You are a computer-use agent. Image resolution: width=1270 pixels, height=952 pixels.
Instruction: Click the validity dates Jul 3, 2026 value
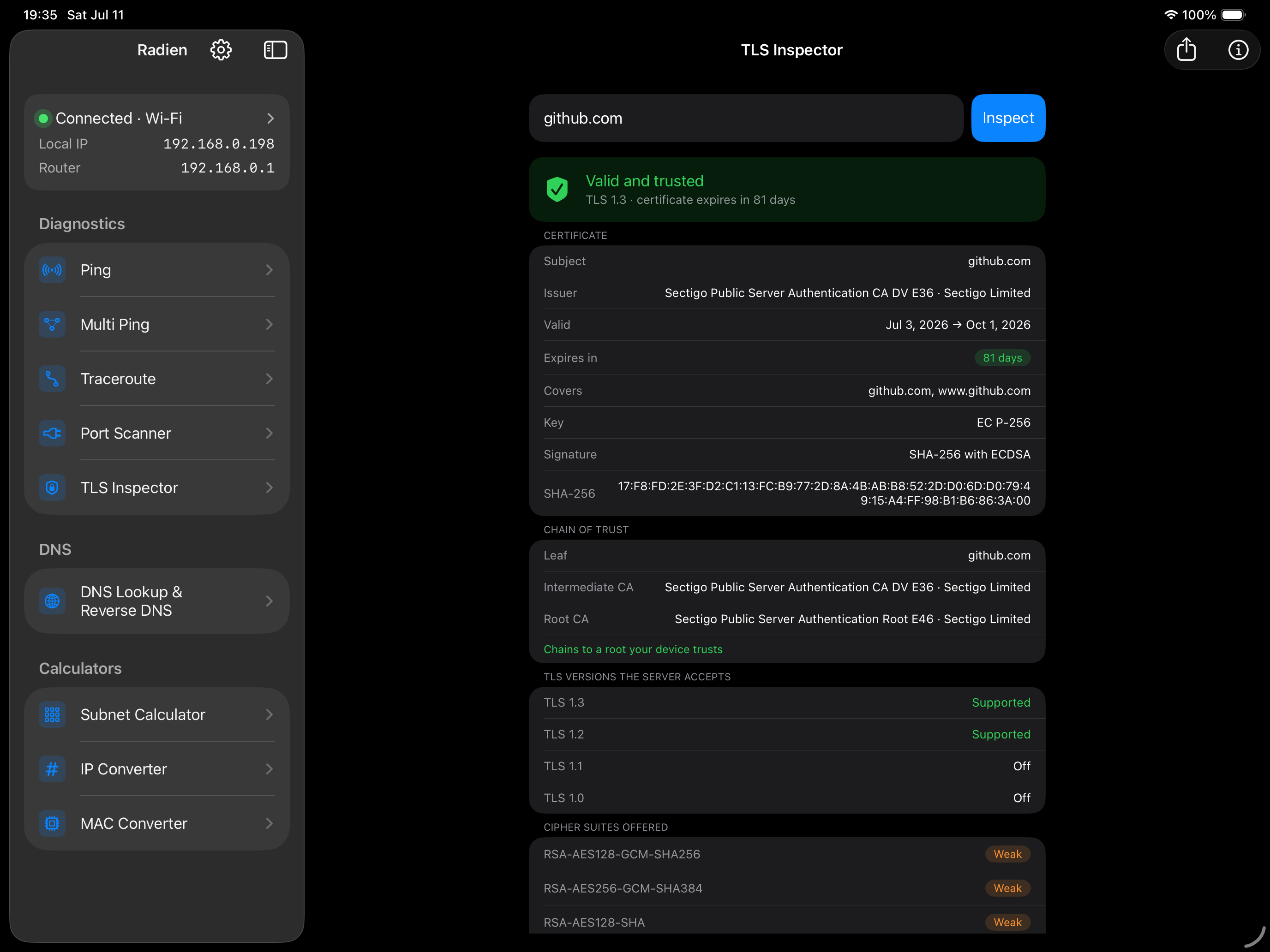(958, 325)
